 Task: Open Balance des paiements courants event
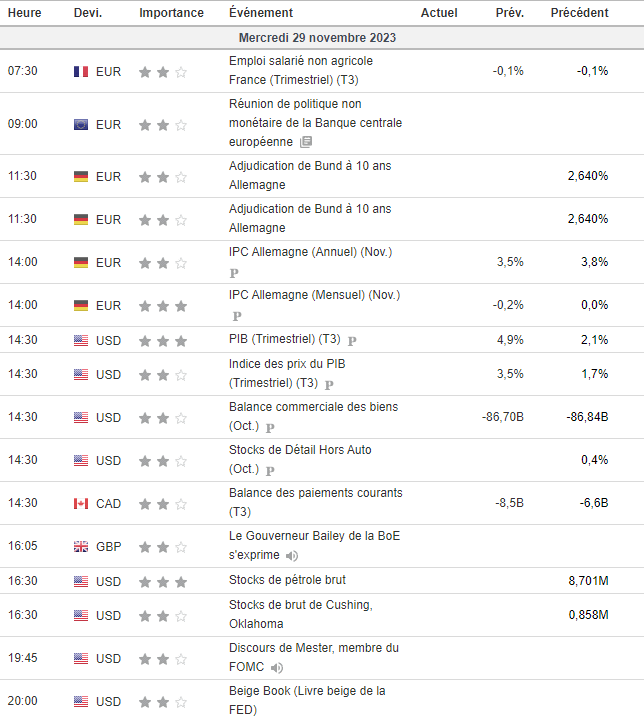[315, 493]
